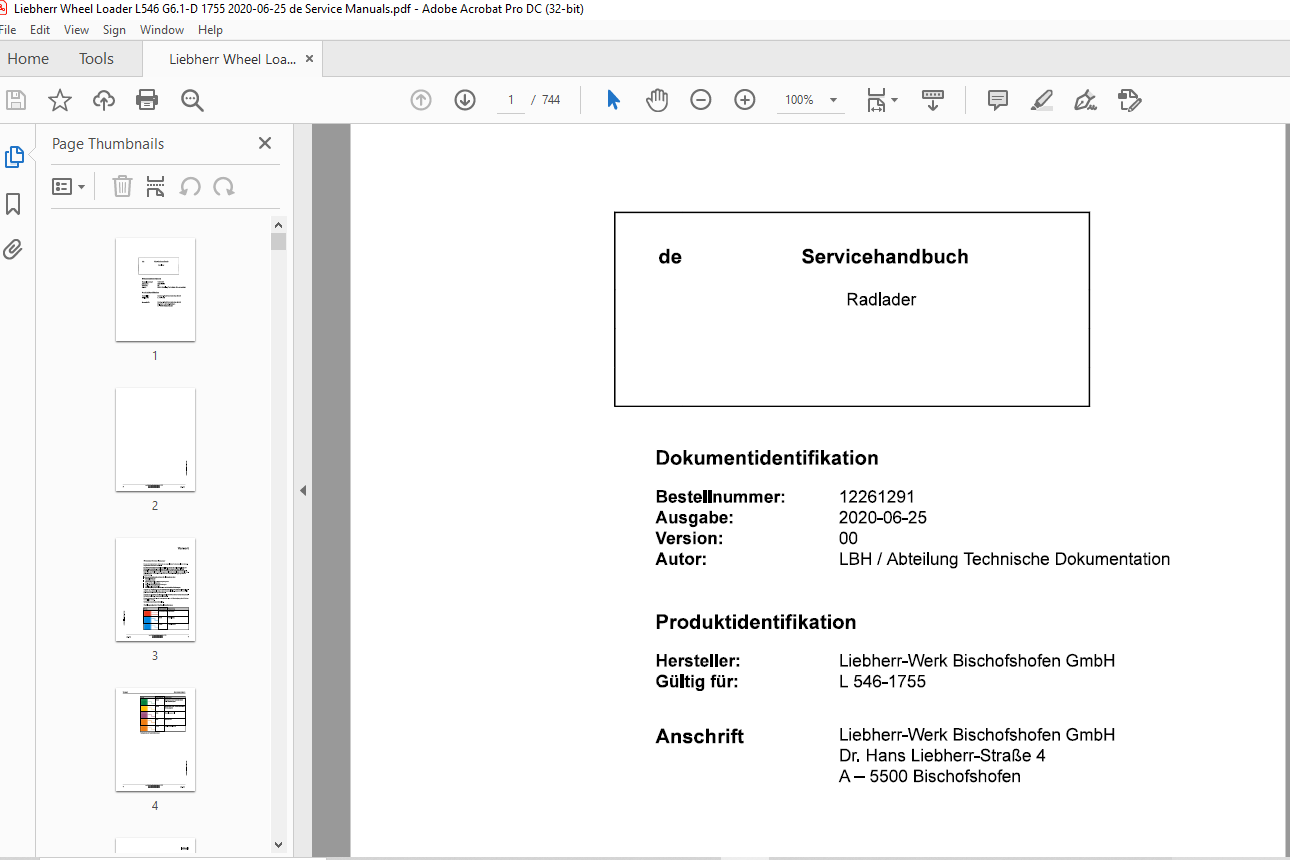Add a comment with note icon
Viewport: 1290px width, 860px height.
coord(997,100)
